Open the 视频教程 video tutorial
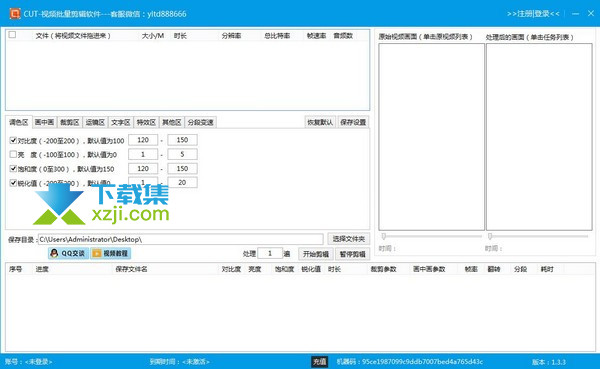Screen dimensions: 600x369 click(111, 253)
